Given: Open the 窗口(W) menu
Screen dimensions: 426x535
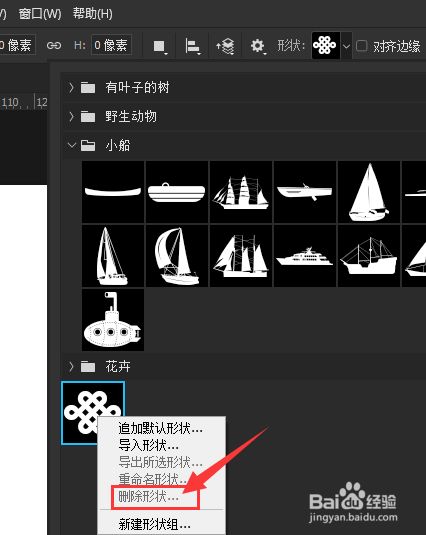Looking at the screenshot, I should pos(40,14).
